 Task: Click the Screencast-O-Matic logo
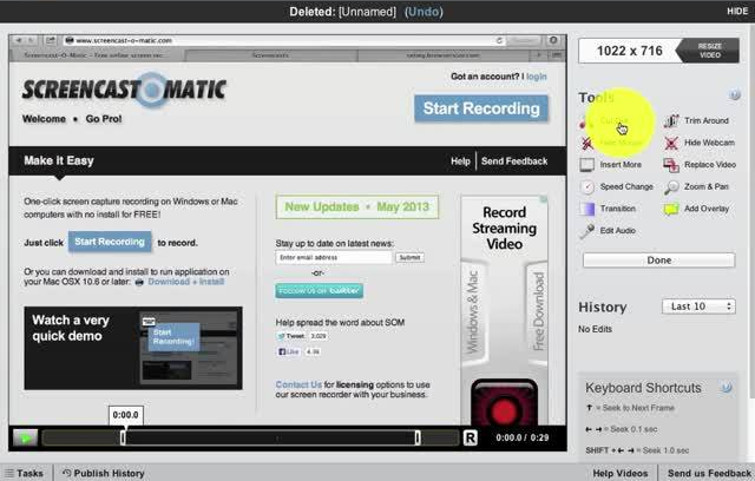point(124,90)
